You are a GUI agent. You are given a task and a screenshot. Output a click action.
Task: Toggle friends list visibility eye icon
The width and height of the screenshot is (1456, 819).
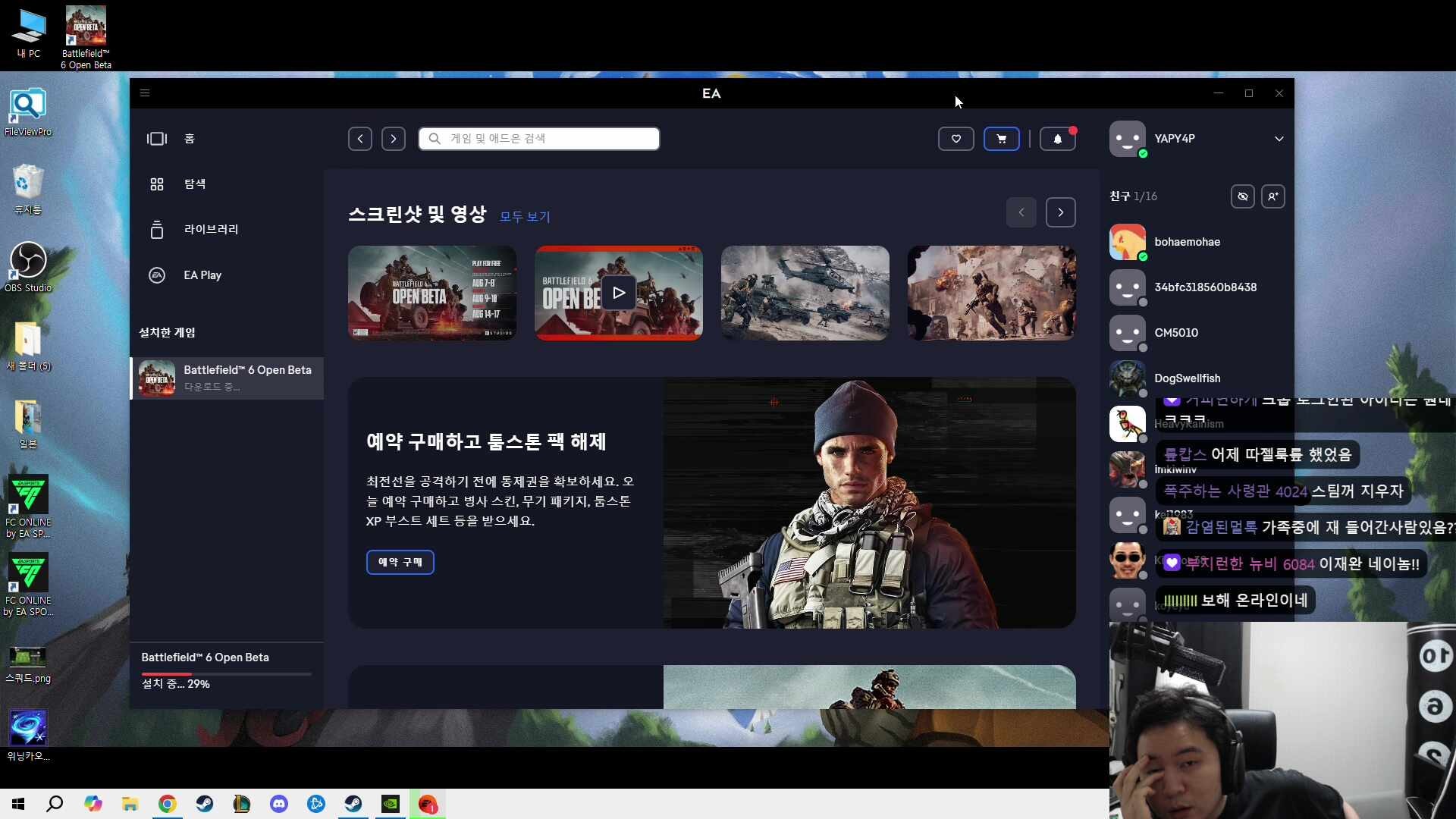click(x=1243, y=196)
